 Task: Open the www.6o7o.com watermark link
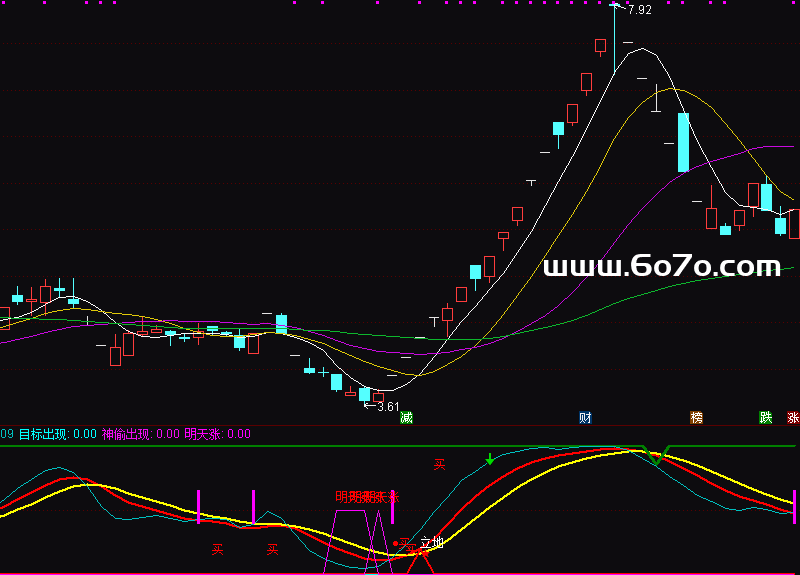click(x=661, y=266)
